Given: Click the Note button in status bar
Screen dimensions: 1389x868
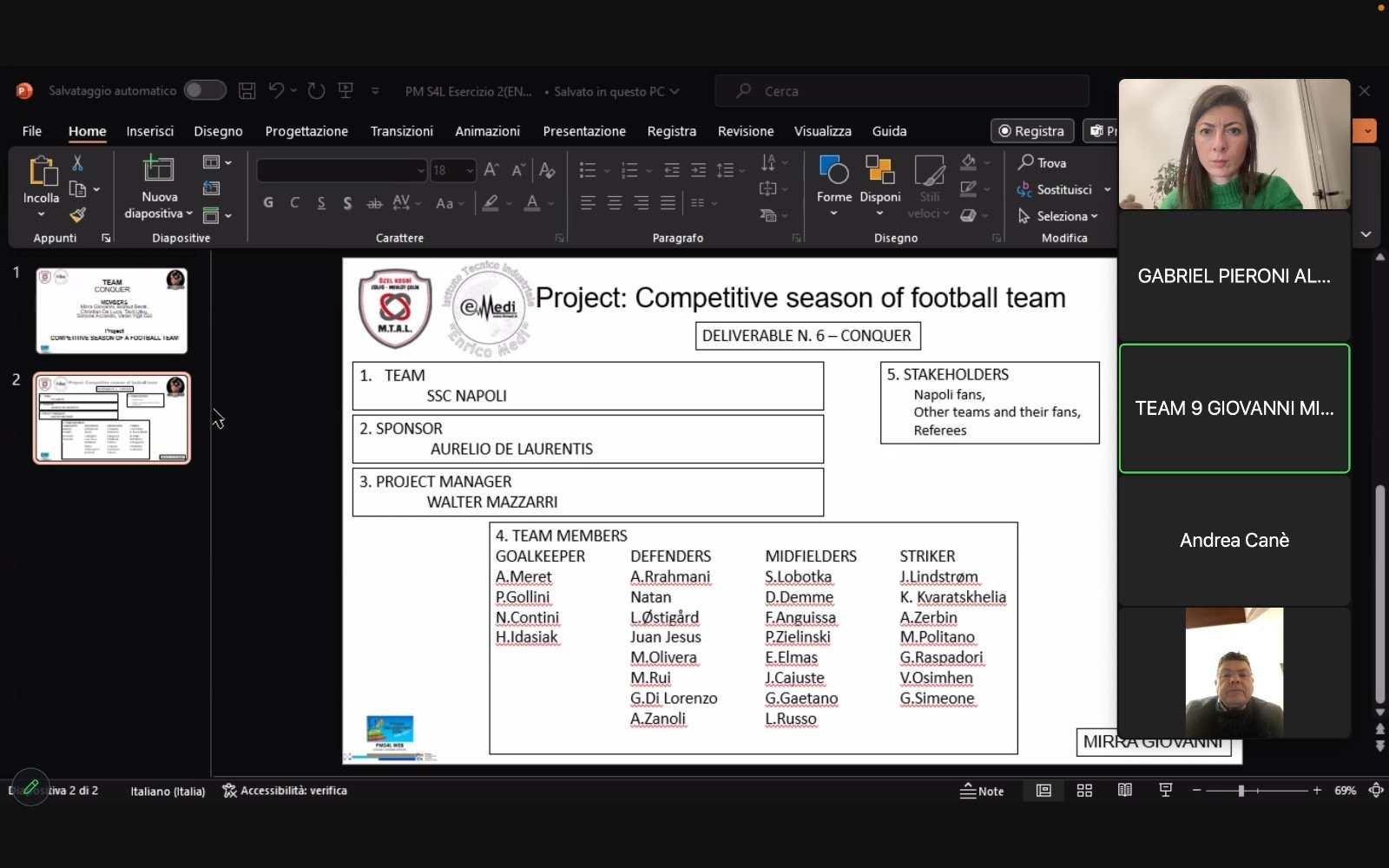Looking at the screenshot, I should pos(982,791).
